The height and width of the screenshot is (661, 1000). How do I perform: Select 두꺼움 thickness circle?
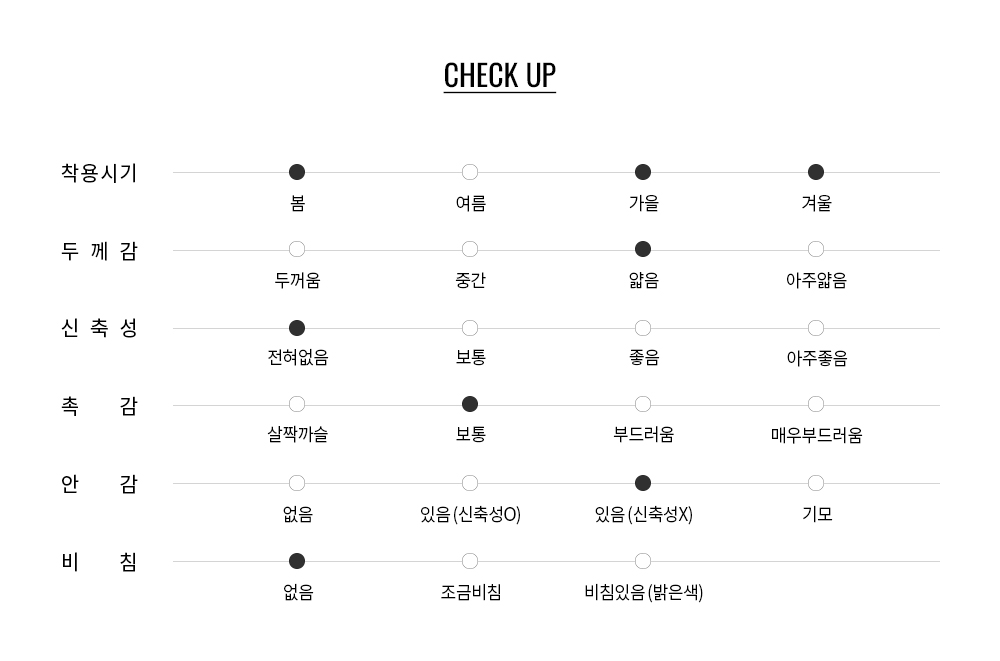coord(297,249)
